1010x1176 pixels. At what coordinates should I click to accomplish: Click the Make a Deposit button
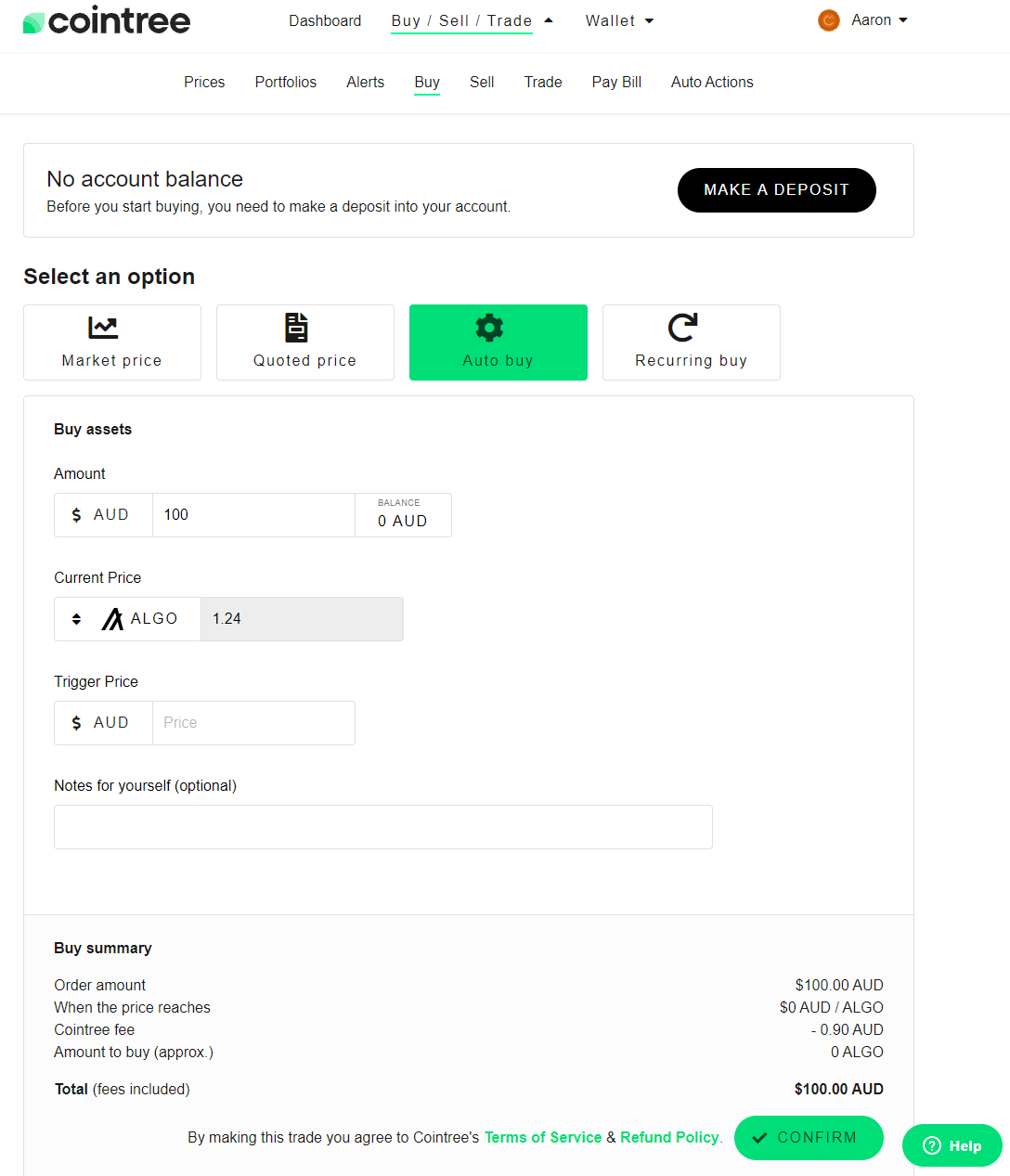tap(777, 190)
